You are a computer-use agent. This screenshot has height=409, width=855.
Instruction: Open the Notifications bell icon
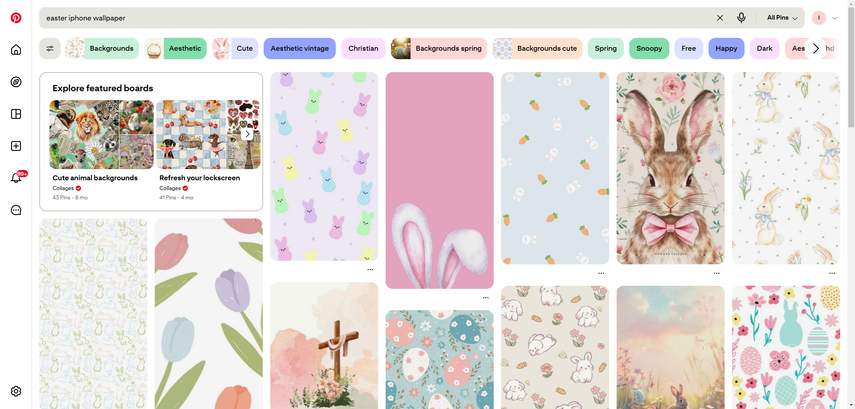[16, 178]
